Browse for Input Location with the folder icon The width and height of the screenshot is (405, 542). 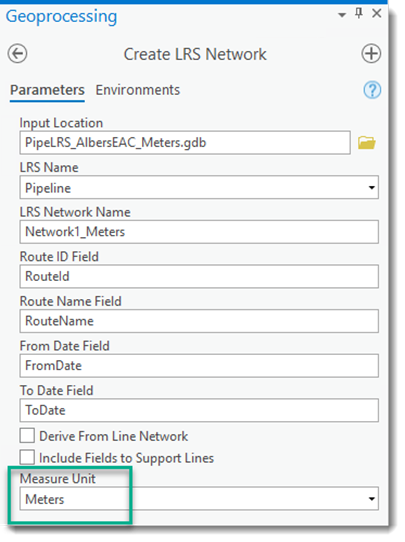point(367,142)
